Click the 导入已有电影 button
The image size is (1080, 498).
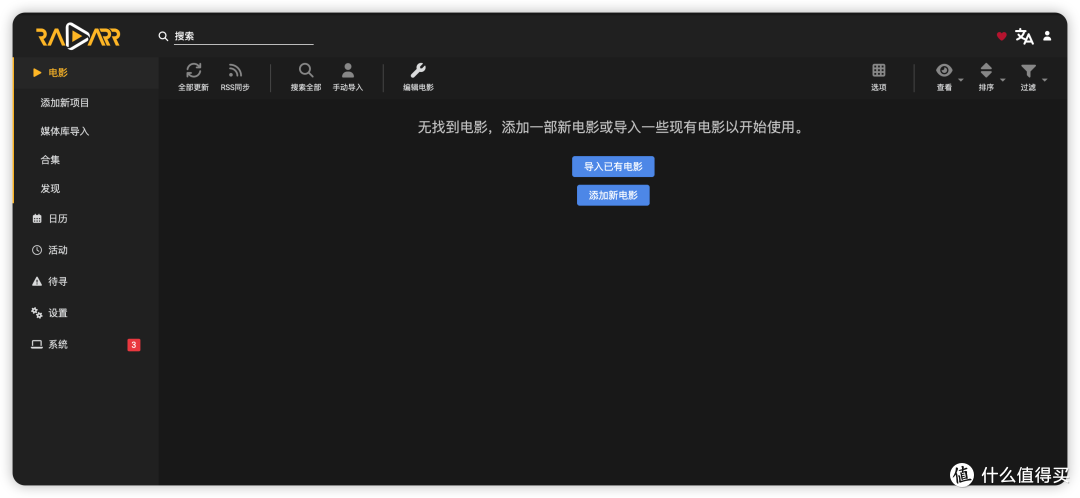click(x=613, y=167)
